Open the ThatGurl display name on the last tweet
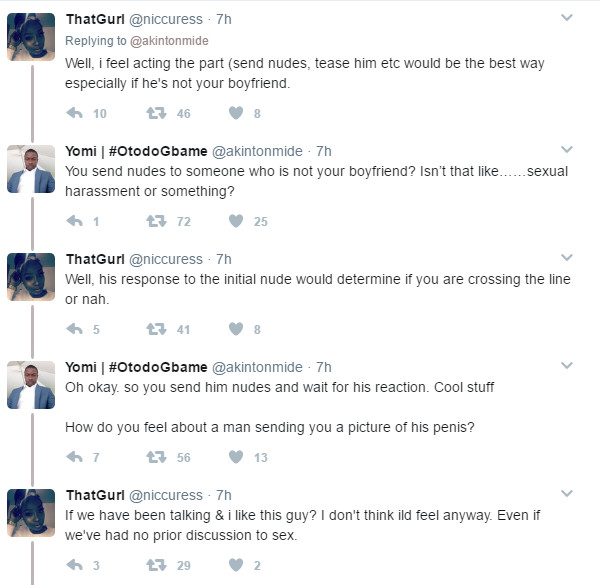The width and height of the screenshot is (600, 585). click(x=95, y=495)
